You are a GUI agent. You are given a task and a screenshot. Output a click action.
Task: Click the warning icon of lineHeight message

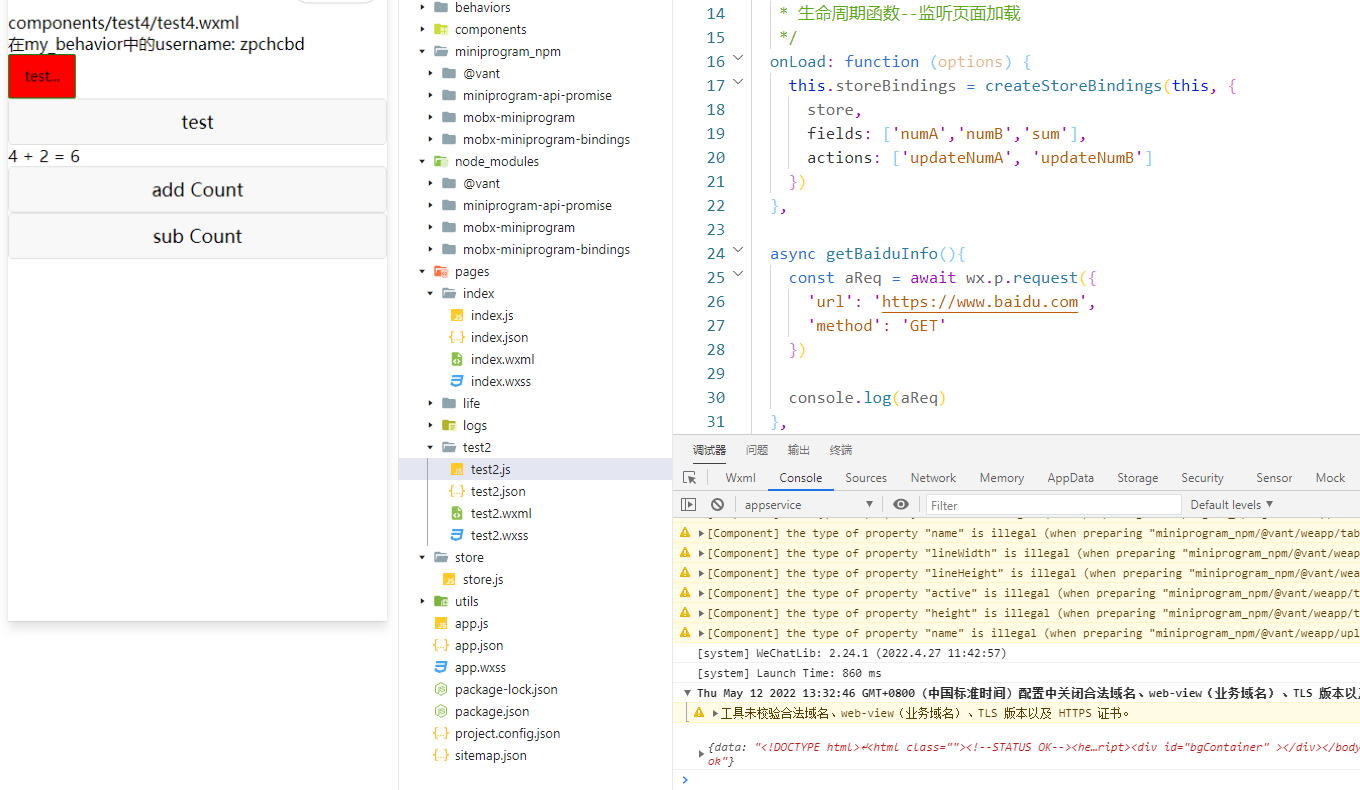click(x=685, y=573)
